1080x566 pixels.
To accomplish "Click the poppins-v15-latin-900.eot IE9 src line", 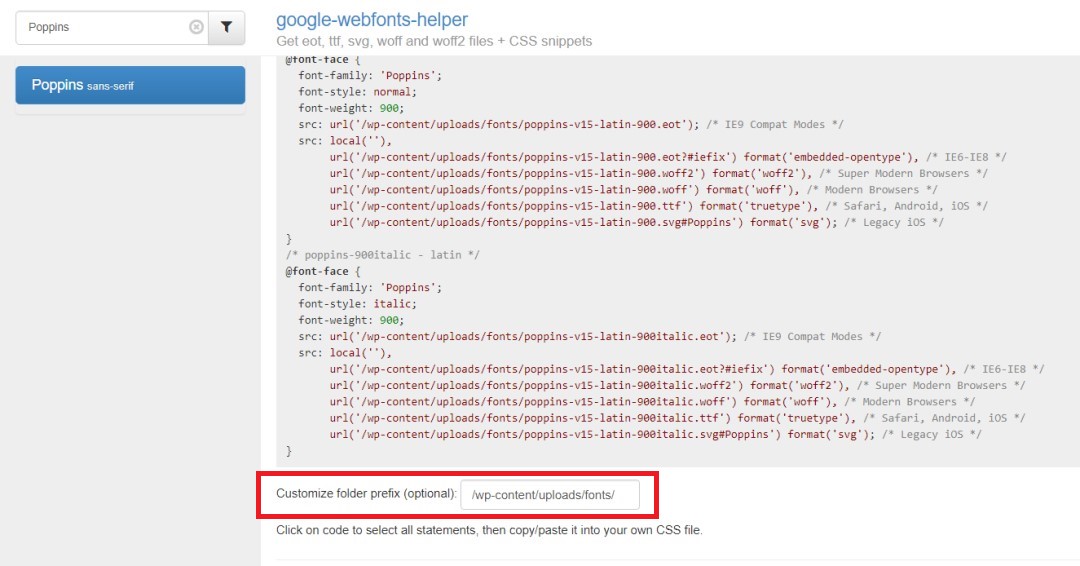I will point(571,125).
